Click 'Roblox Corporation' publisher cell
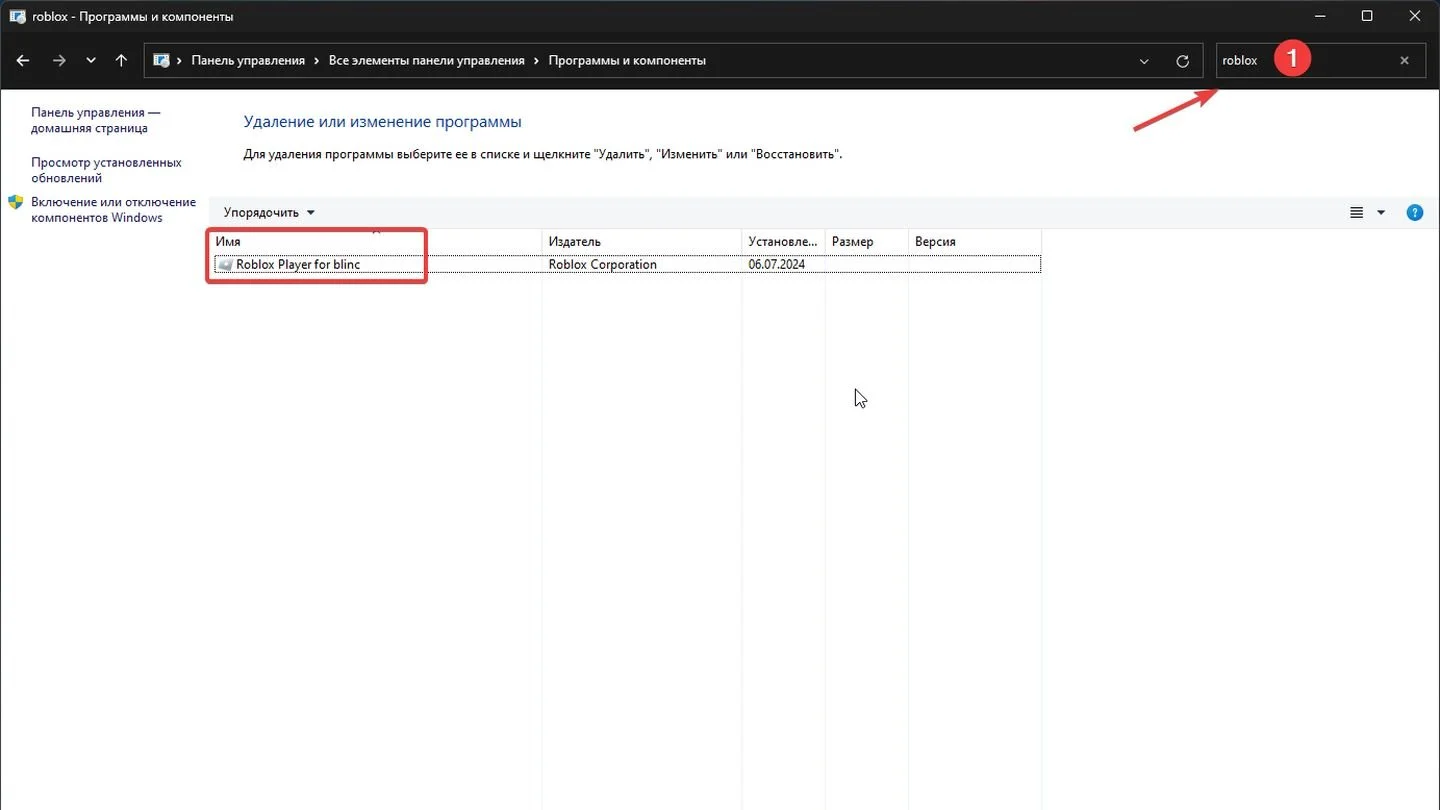 point(603,265)
